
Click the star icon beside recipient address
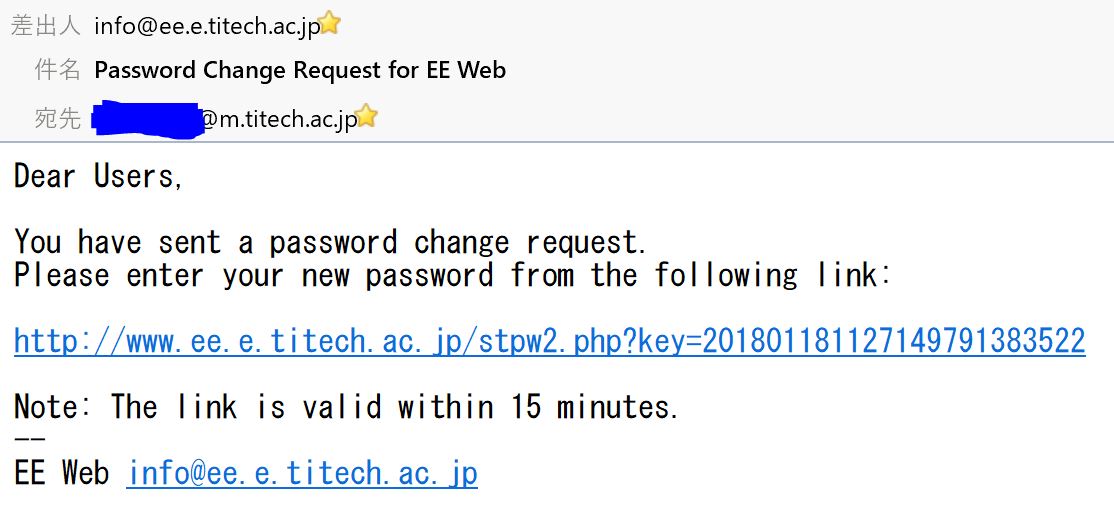(367, 117)
